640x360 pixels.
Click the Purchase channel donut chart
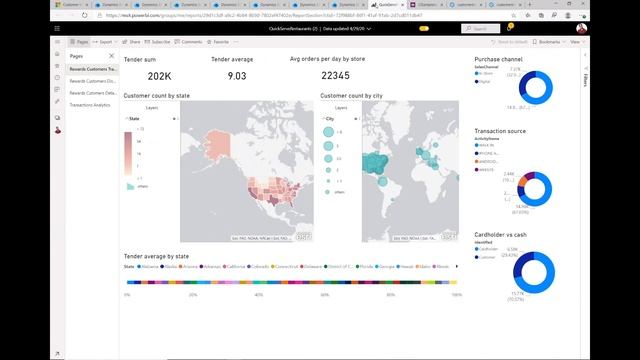536,87
